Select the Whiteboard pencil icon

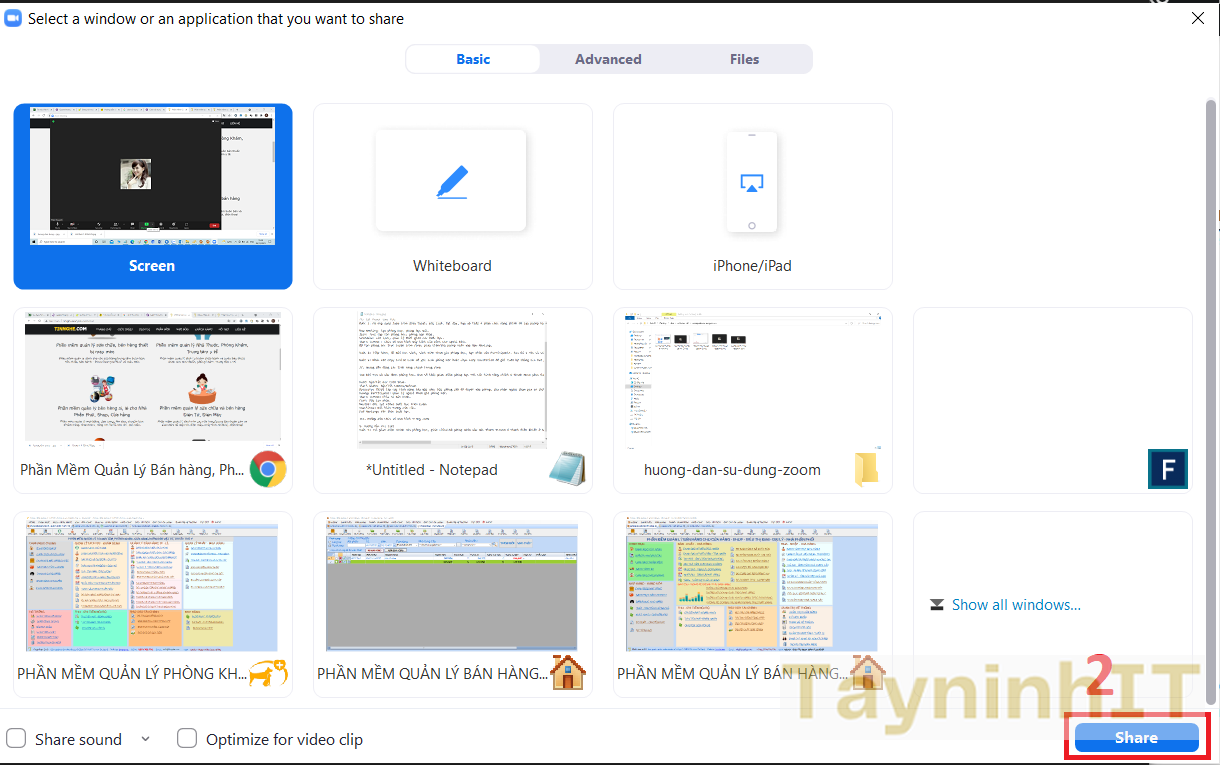point(451,182)
